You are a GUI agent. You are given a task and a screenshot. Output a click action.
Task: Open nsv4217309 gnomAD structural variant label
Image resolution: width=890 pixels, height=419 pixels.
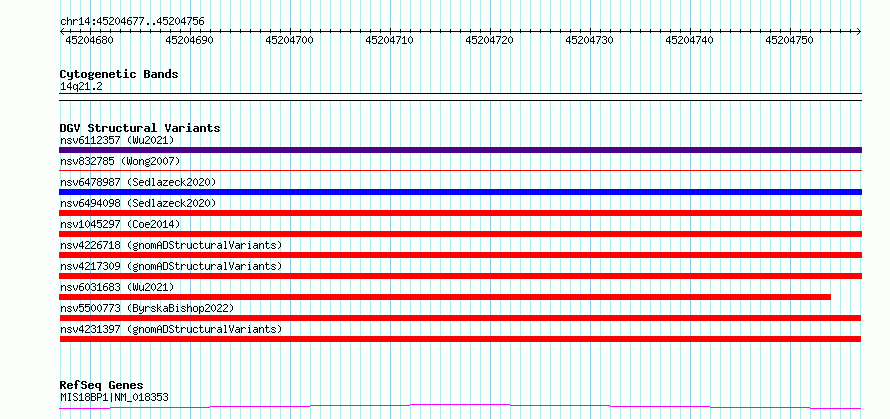(x=171, y=266)
